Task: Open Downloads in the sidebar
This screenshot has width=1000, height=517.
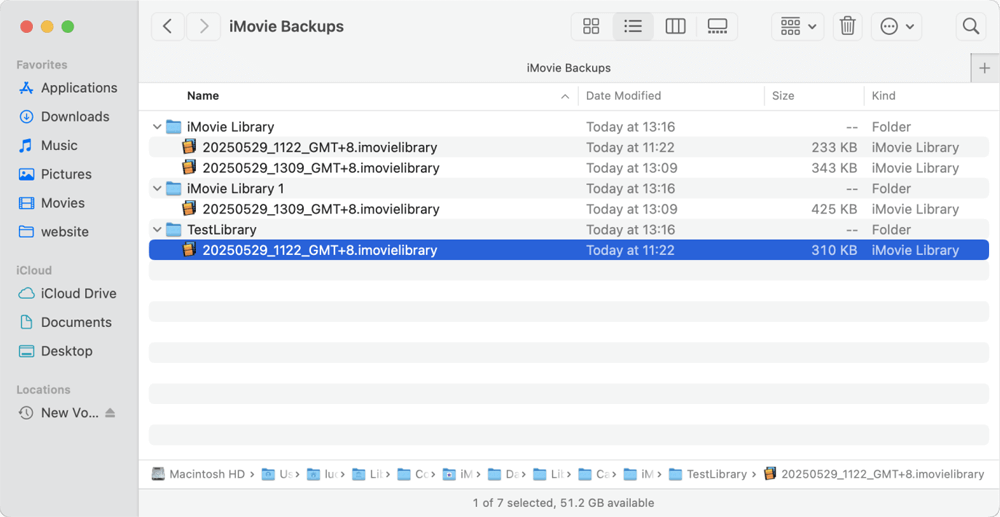Action: [75, 117]
